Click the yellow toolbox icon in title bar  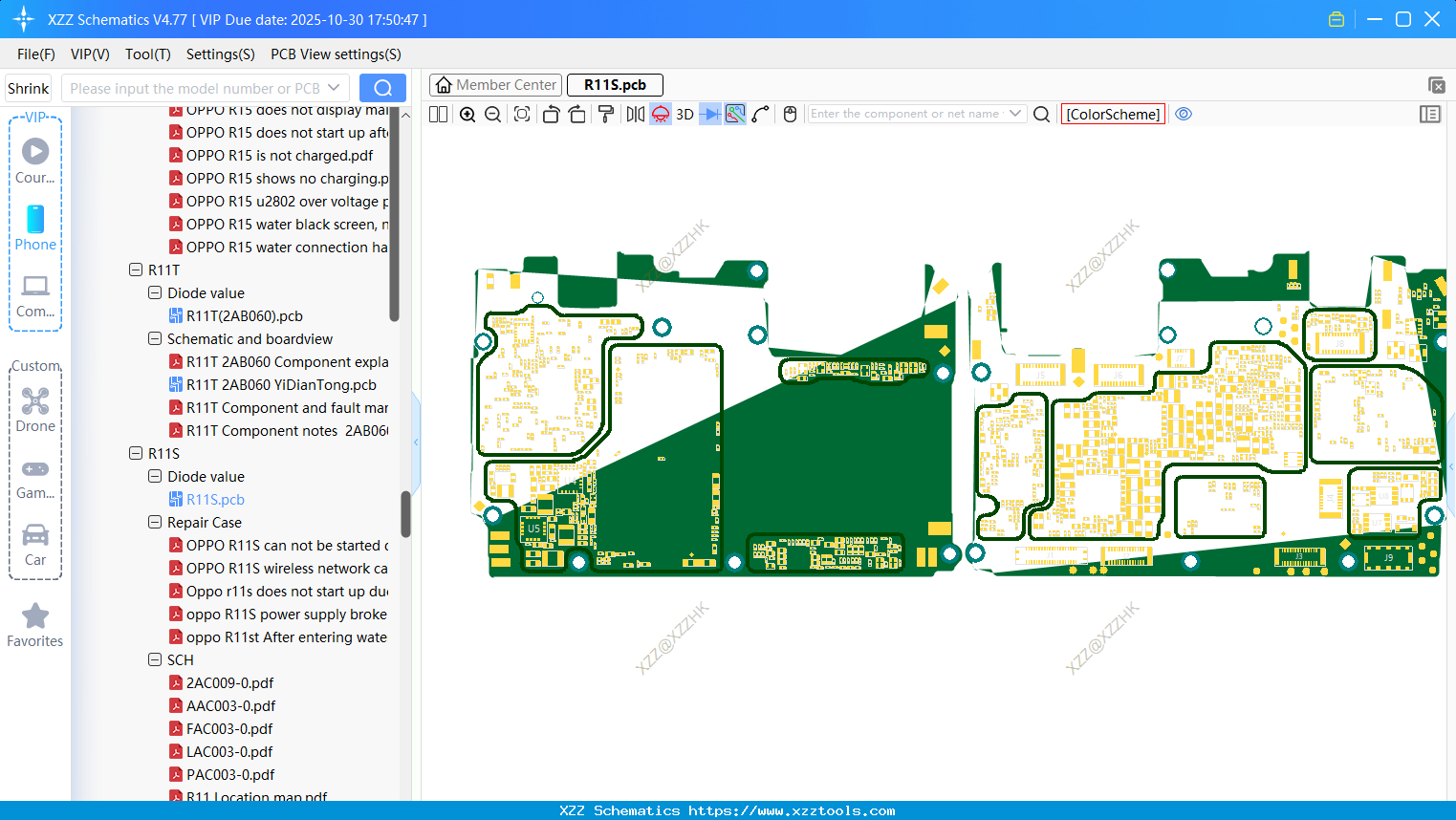1336,19
